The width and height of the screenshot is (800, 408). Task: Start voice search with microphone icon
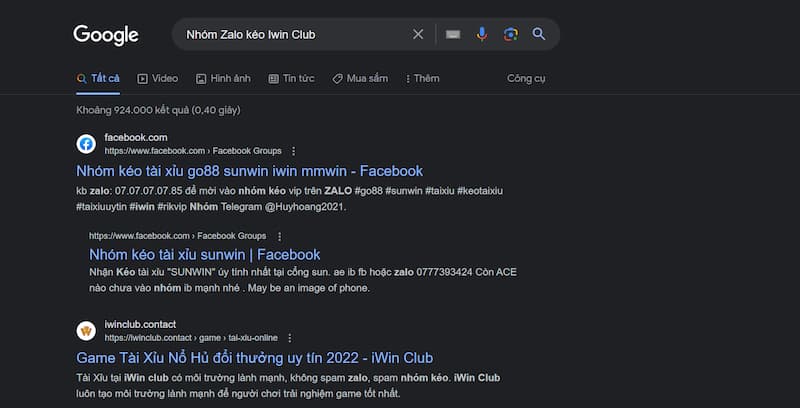[482, 34]
